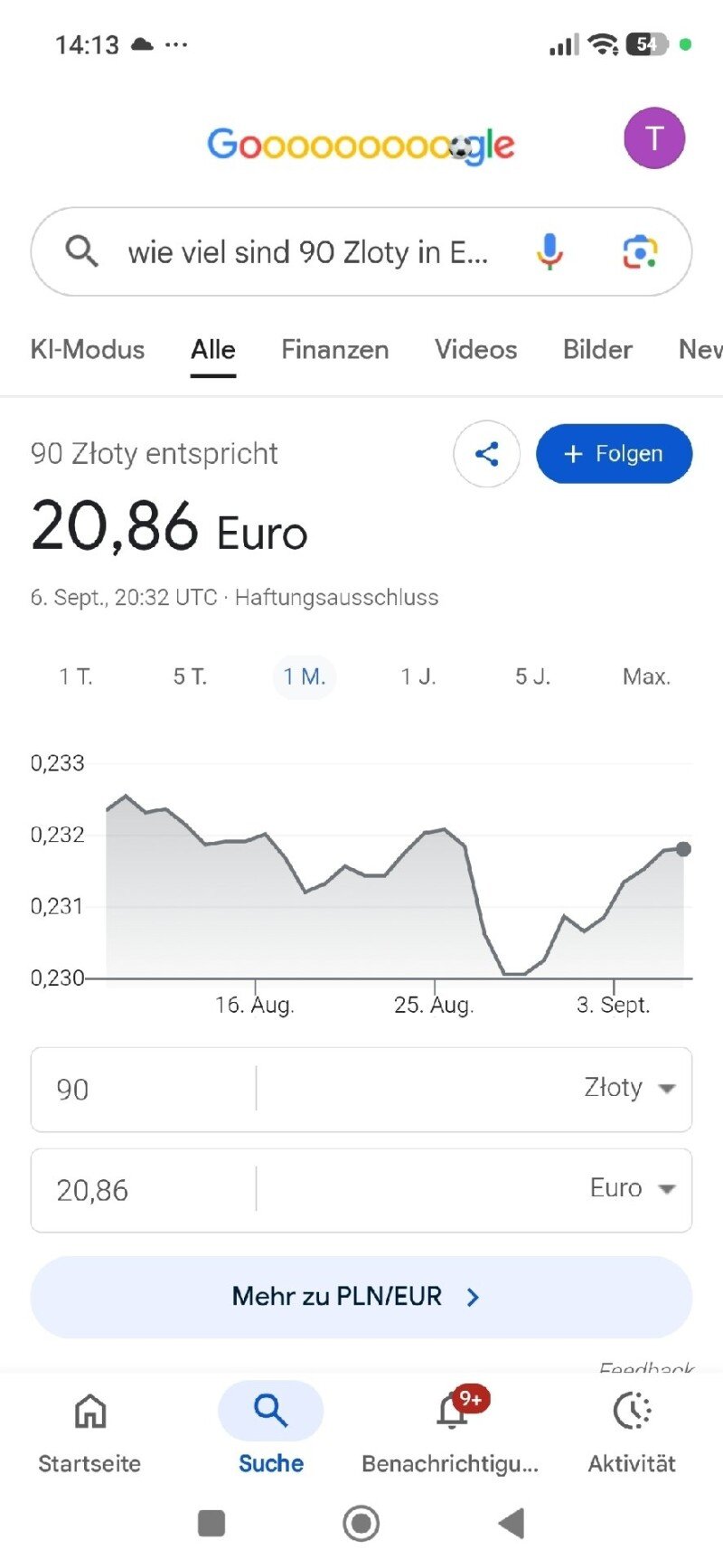Open the purple T account avatar
Screen dimensions: 723x1568
(654, 138)
